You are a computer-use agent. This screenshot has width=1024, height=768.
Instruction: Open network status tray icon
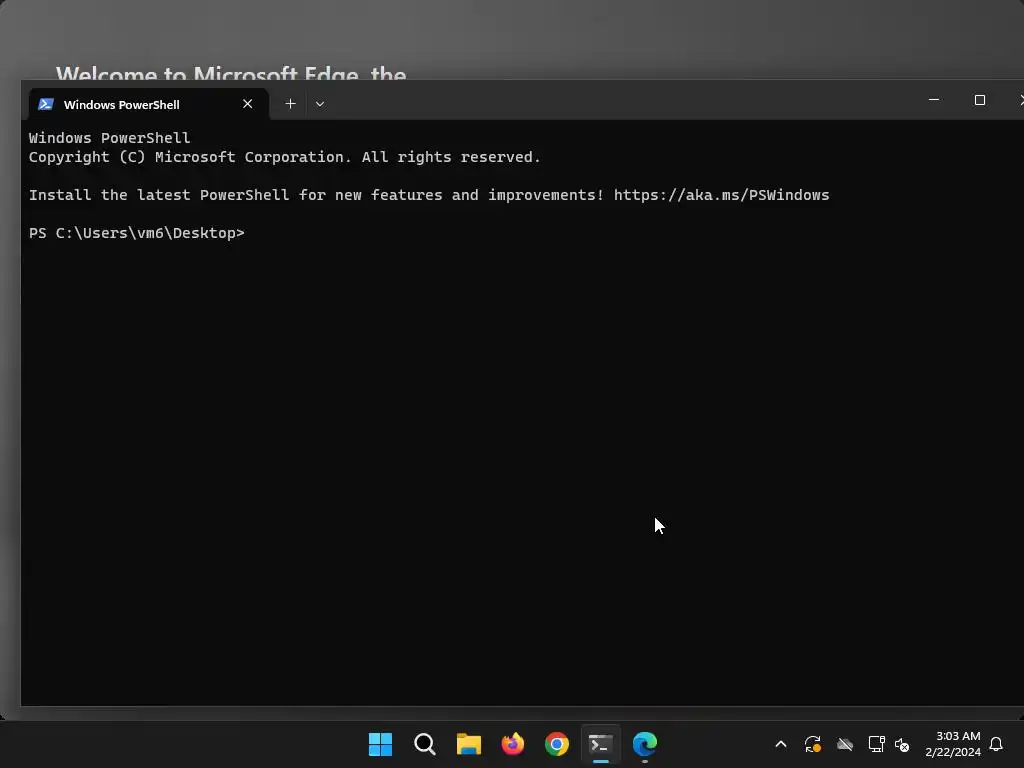[x=876, y=744]
